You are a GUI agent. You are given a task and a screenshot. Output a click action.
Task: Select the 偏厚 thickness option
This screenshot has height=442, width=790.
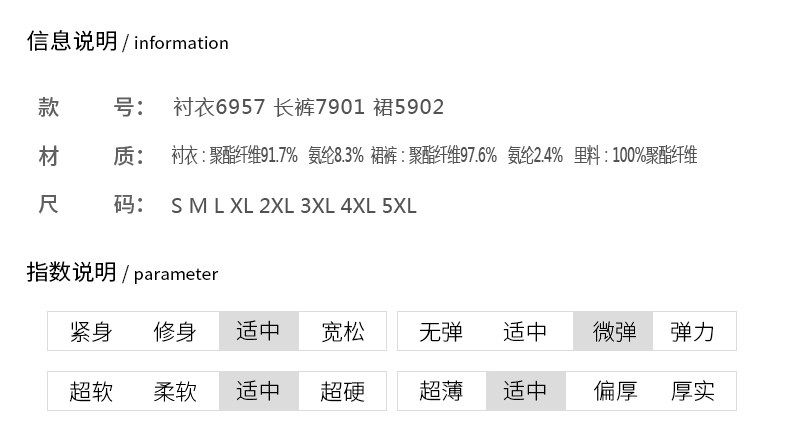pyautogui.click(x=615, y=391)
